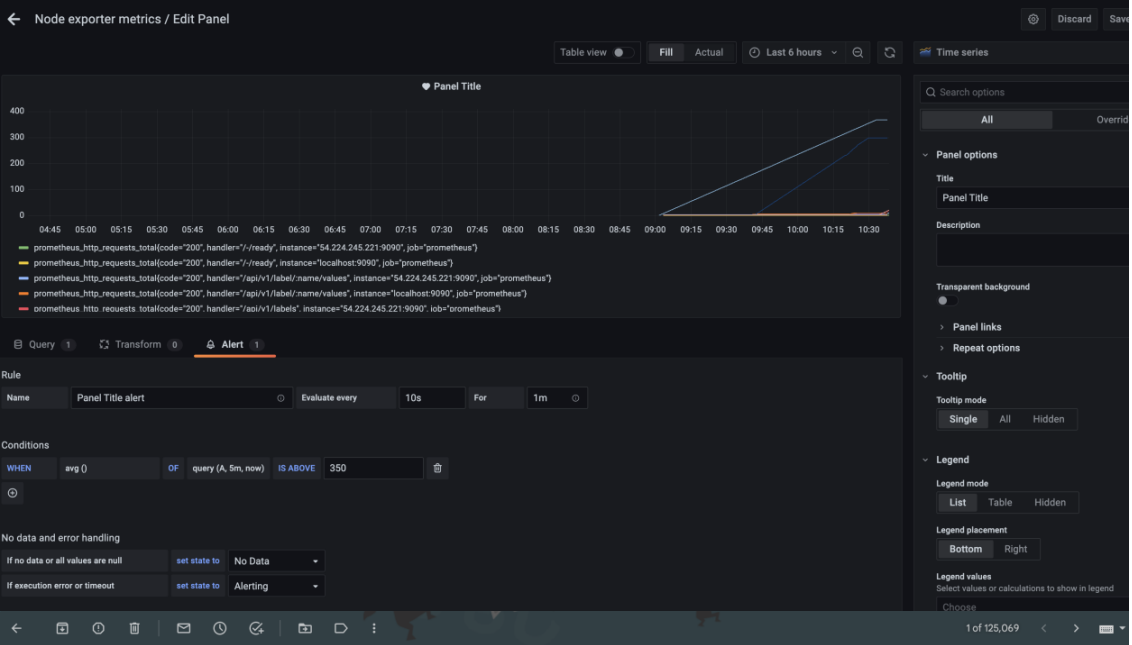Select the Actual view button
This screenshot has height=645, width=1132.
708,52
